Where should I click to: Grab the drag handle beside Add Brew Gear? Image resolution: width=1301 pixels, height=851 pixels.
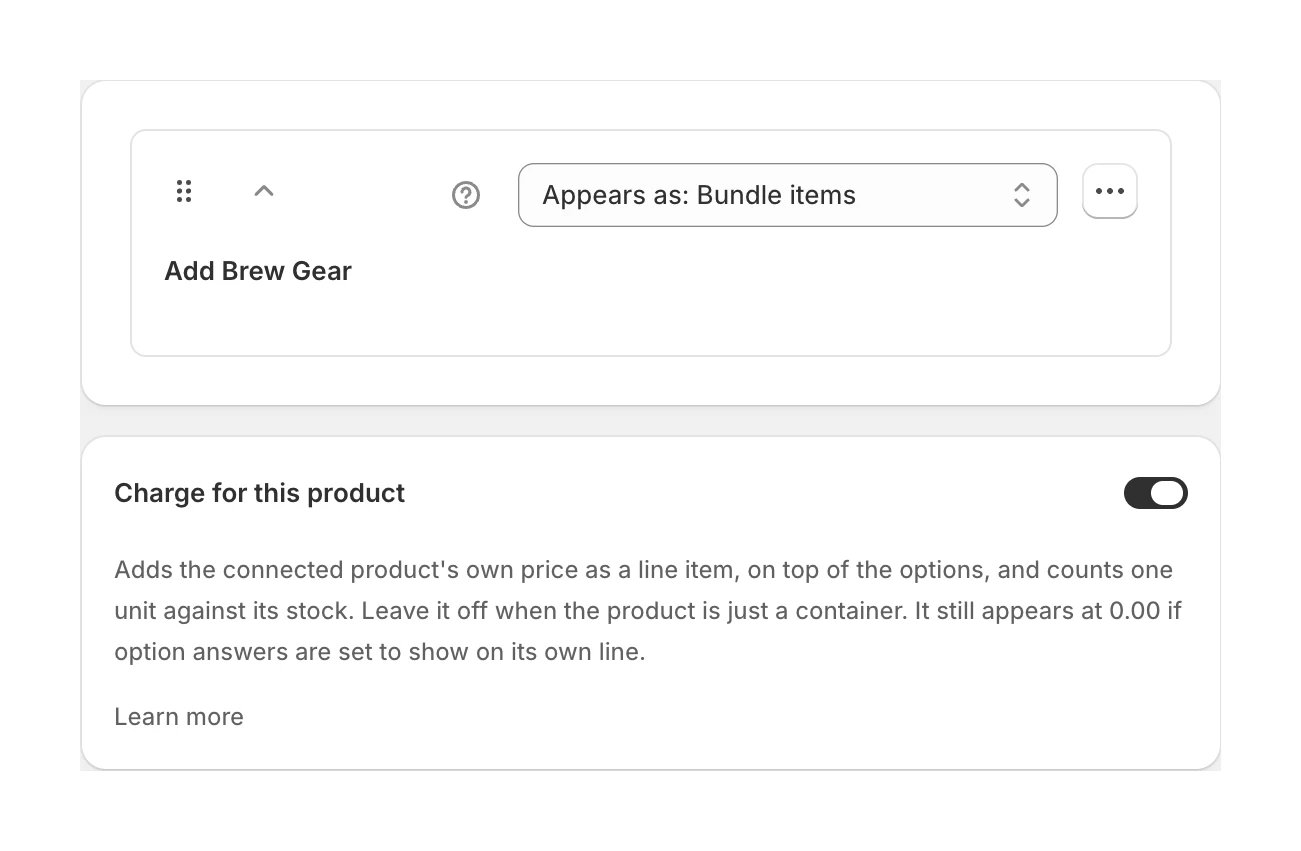click(x=183, y=191)
